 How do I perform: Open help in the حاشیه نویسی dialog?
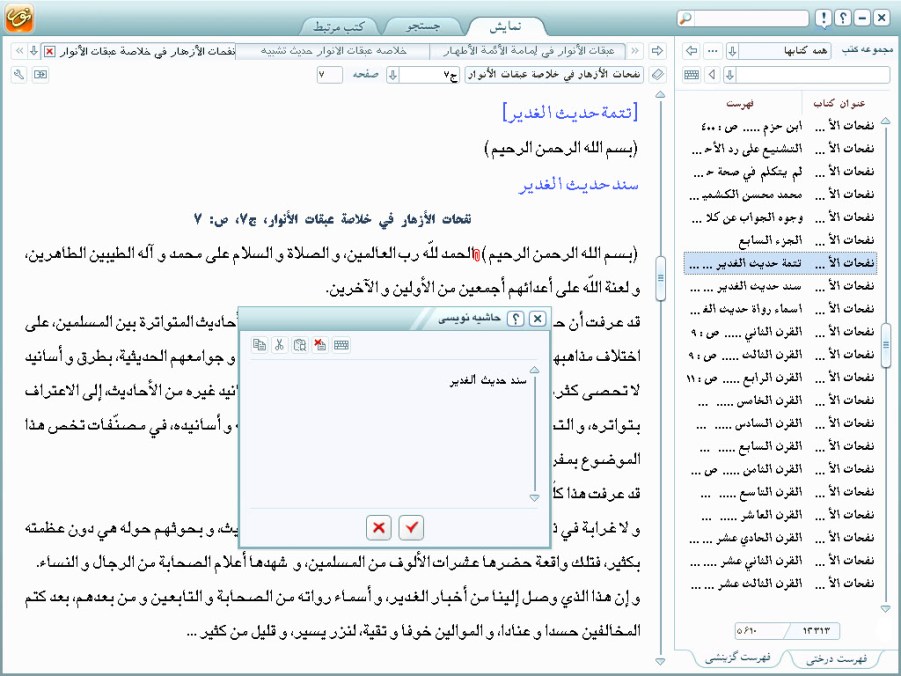pyautogui.click(x=516, y=318)
